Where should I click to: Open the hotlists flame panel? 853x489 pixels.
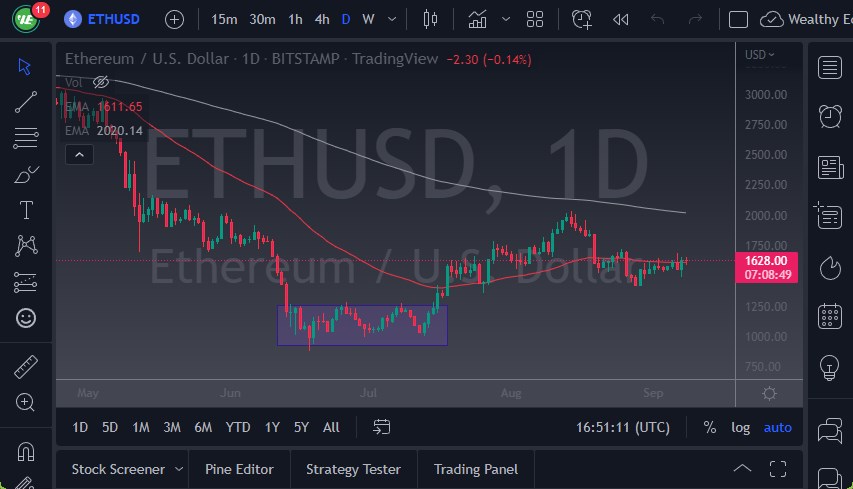point(830,268)
